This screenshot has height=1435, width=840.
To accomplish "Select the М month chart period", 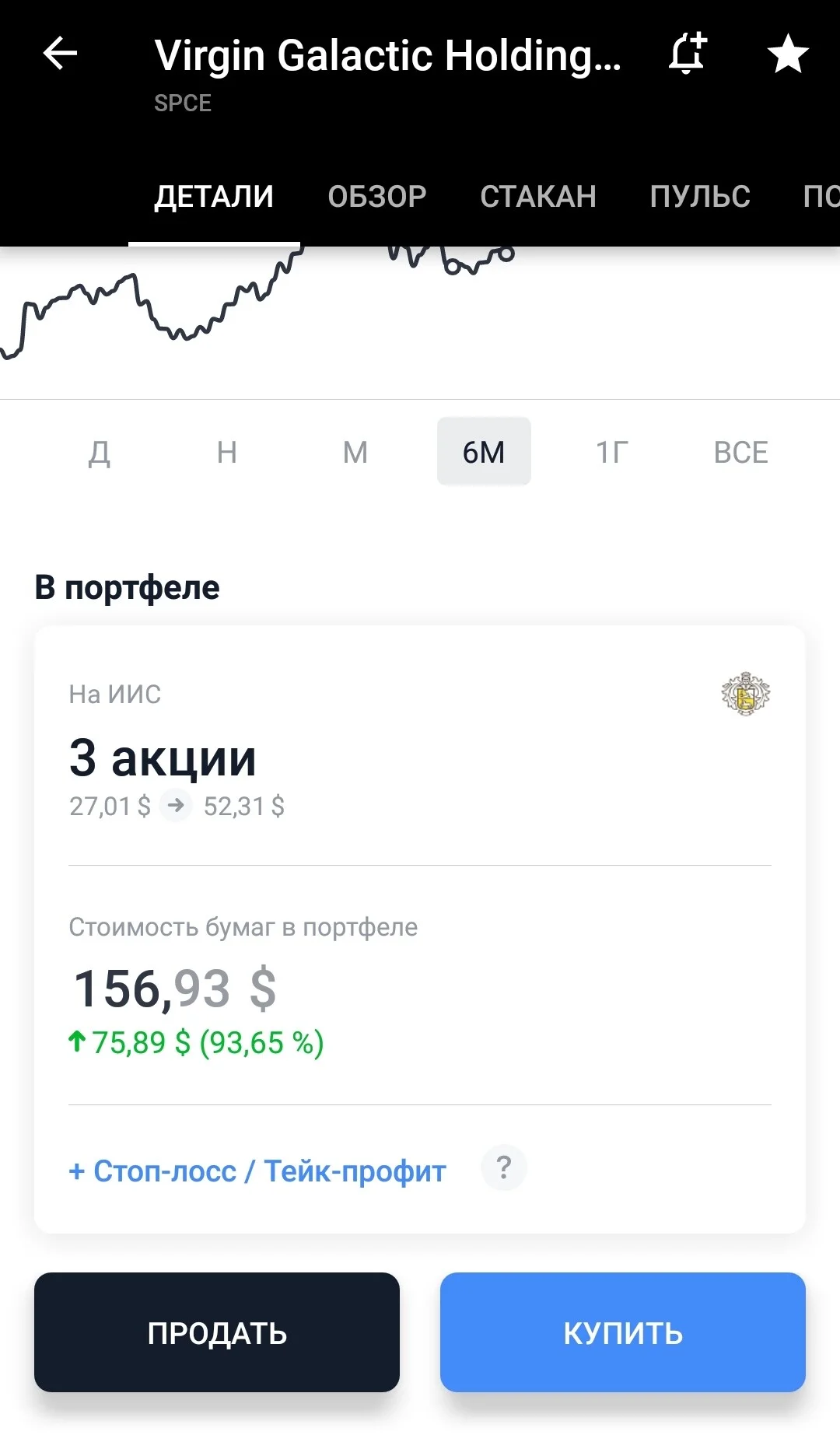I will [x=355, y=452].
